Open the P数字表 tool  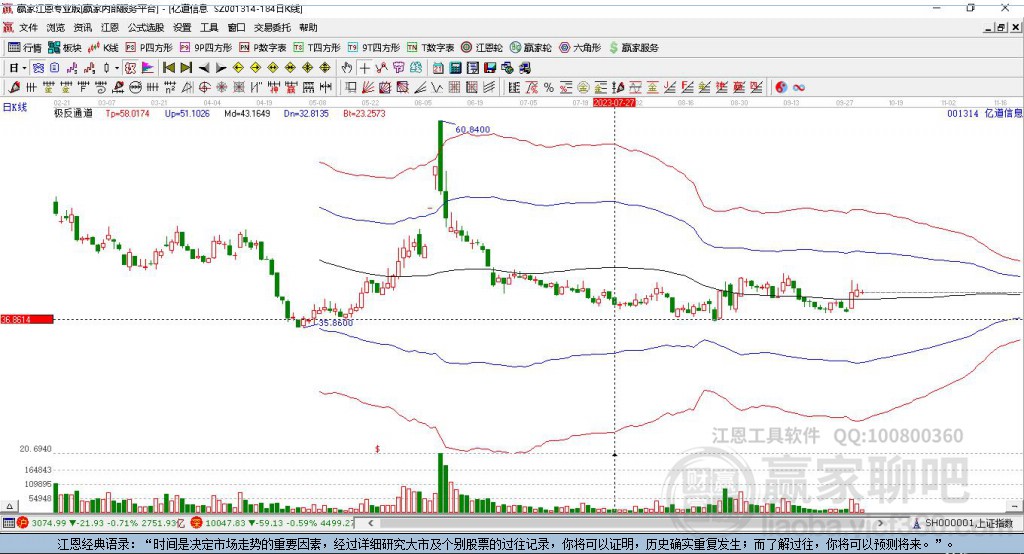pyautogui.click(x=263, y=48)
